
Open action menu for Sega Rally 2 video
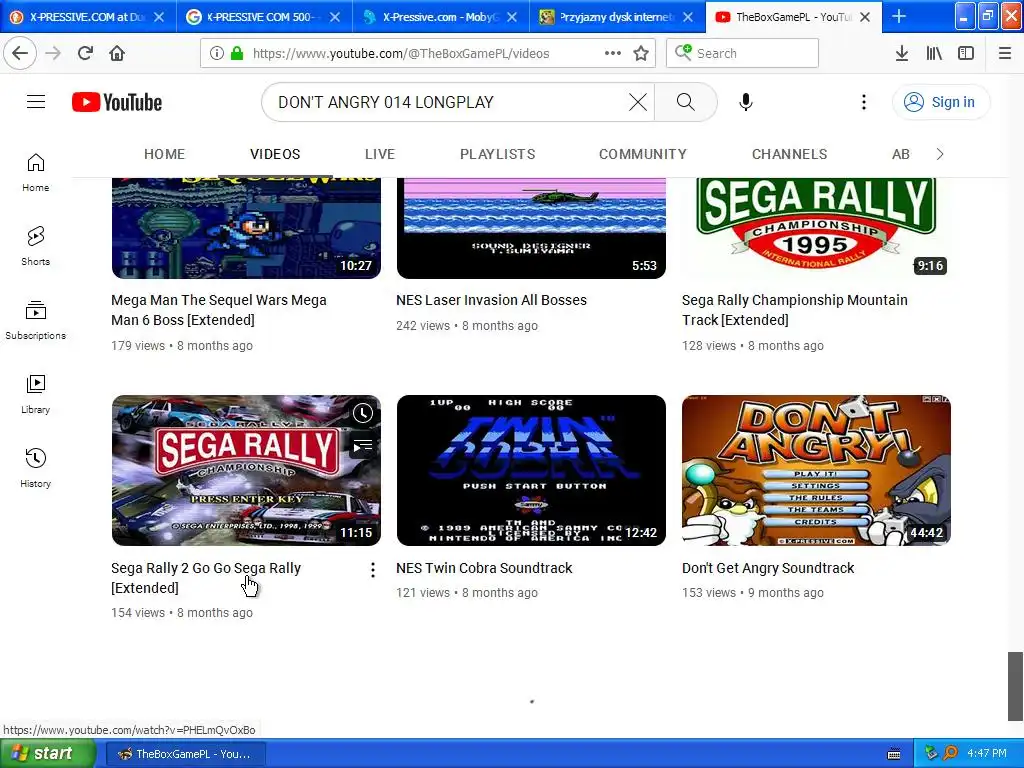pyautogui.click(x=372, y=570)
